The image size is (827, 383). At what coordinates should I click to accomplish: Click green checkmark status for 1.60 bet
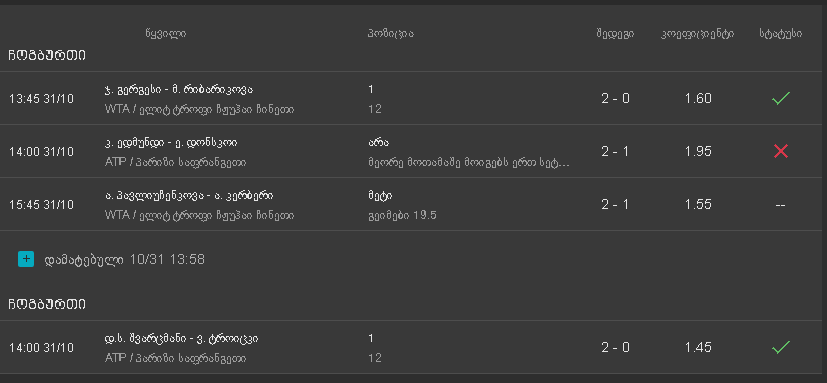[781, 98]
